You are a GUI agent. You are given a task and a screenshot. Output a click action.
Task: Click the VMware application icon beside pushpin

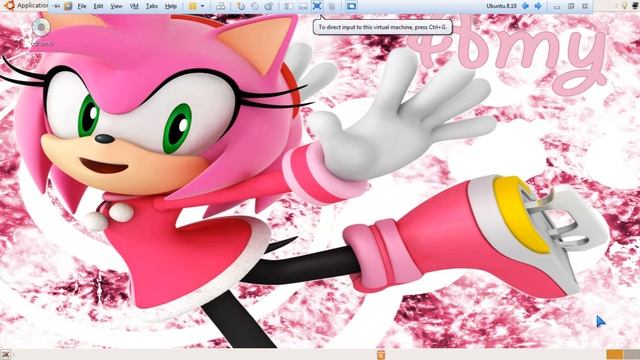(68, 6)
